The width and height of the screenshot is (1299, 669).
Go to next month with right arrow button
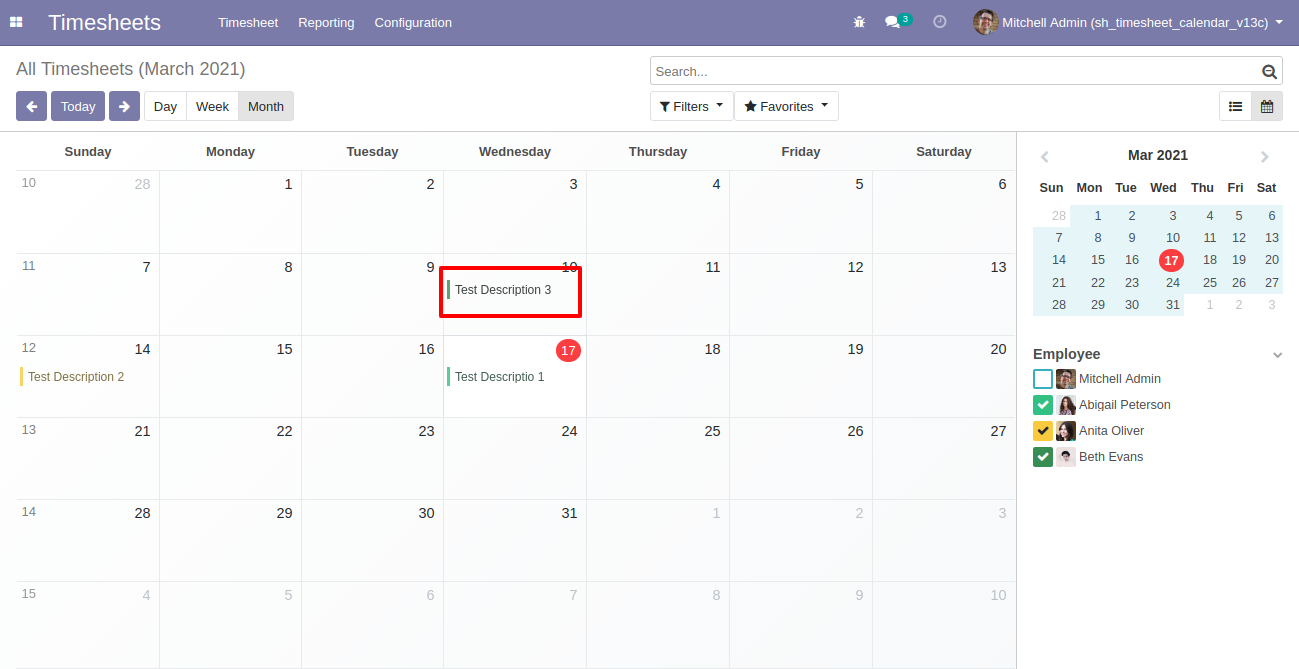[124, 106]
